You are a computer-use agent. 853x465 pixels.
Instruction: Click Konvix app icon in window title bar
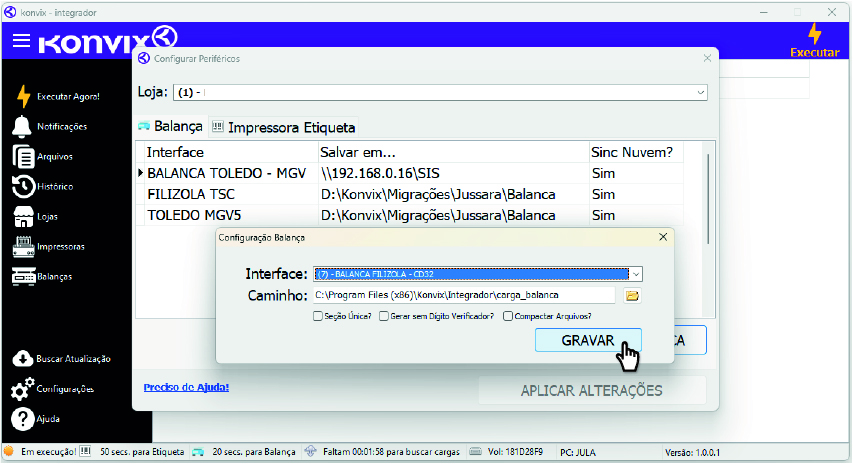(10, 12)
